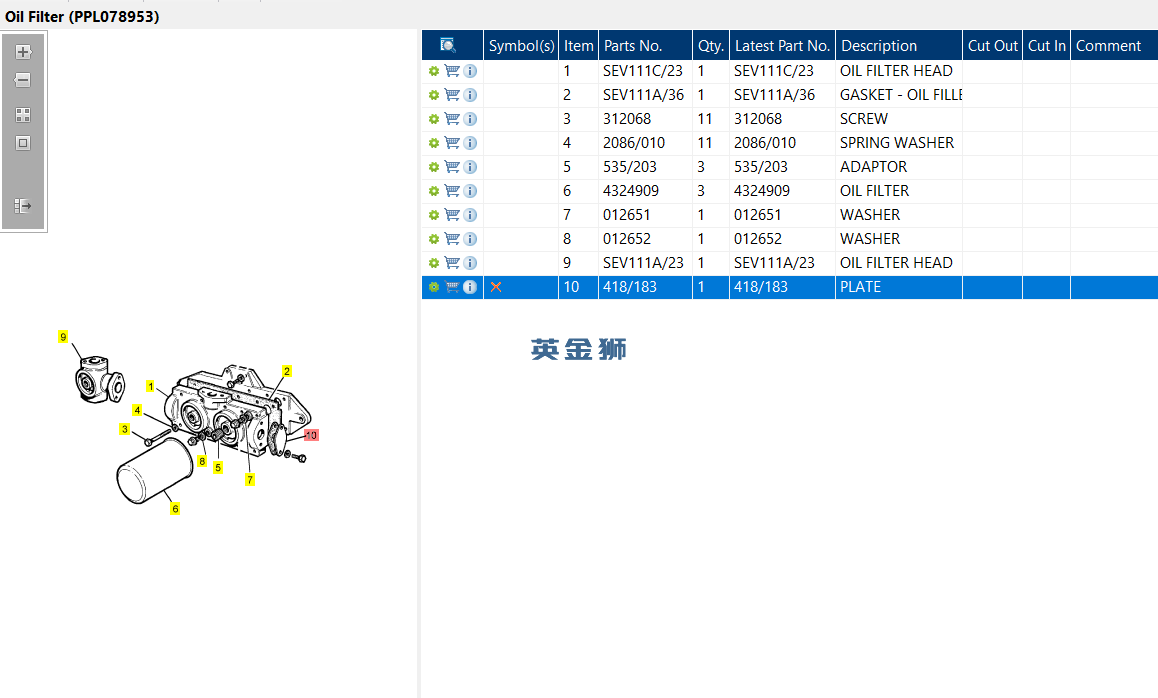Click the search icon in table header
This screenshot has height=698, width=1158.
coord(448,45)
